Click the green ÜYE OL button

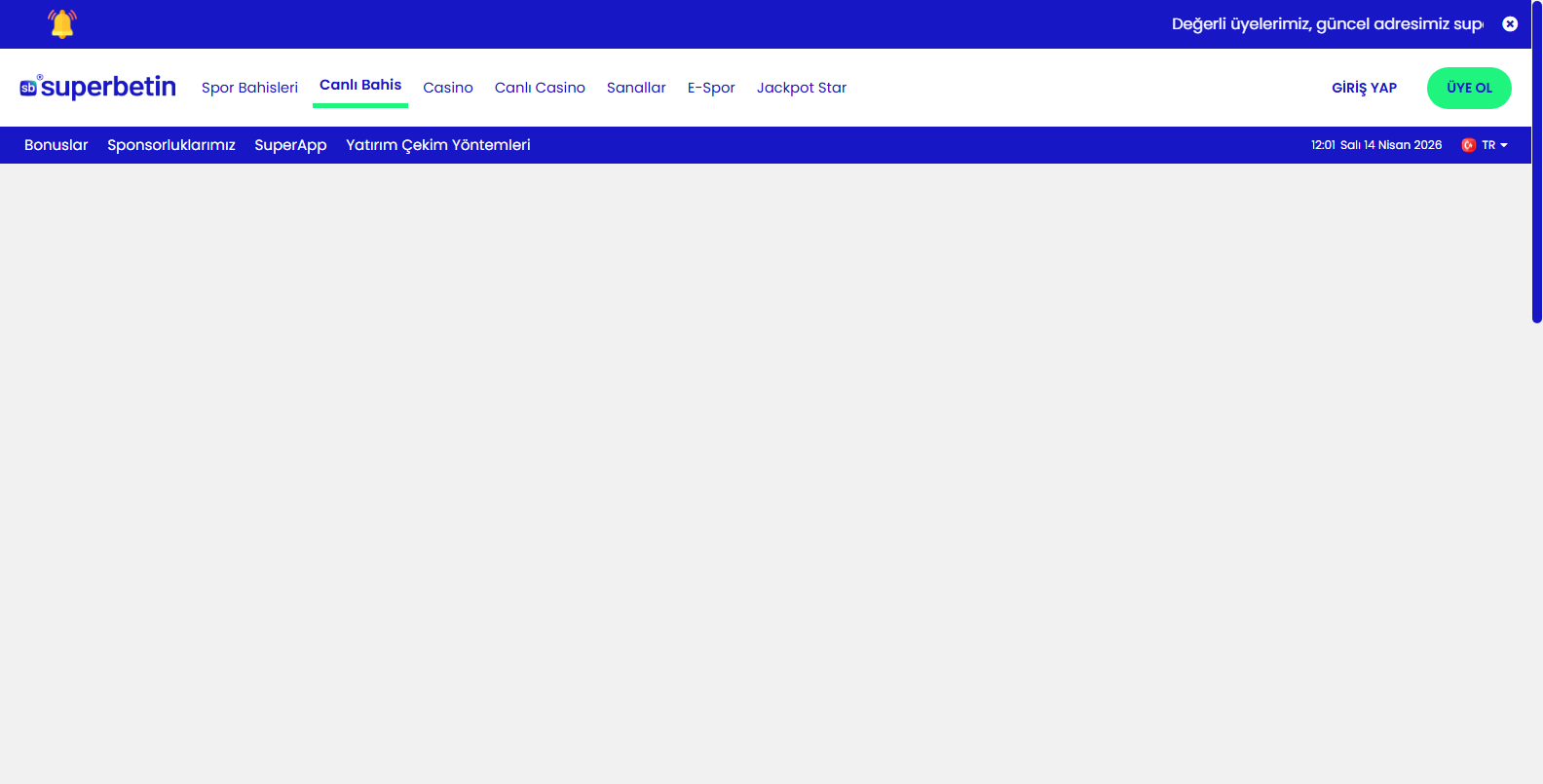pyautogui.click(x=1469, y=88)
